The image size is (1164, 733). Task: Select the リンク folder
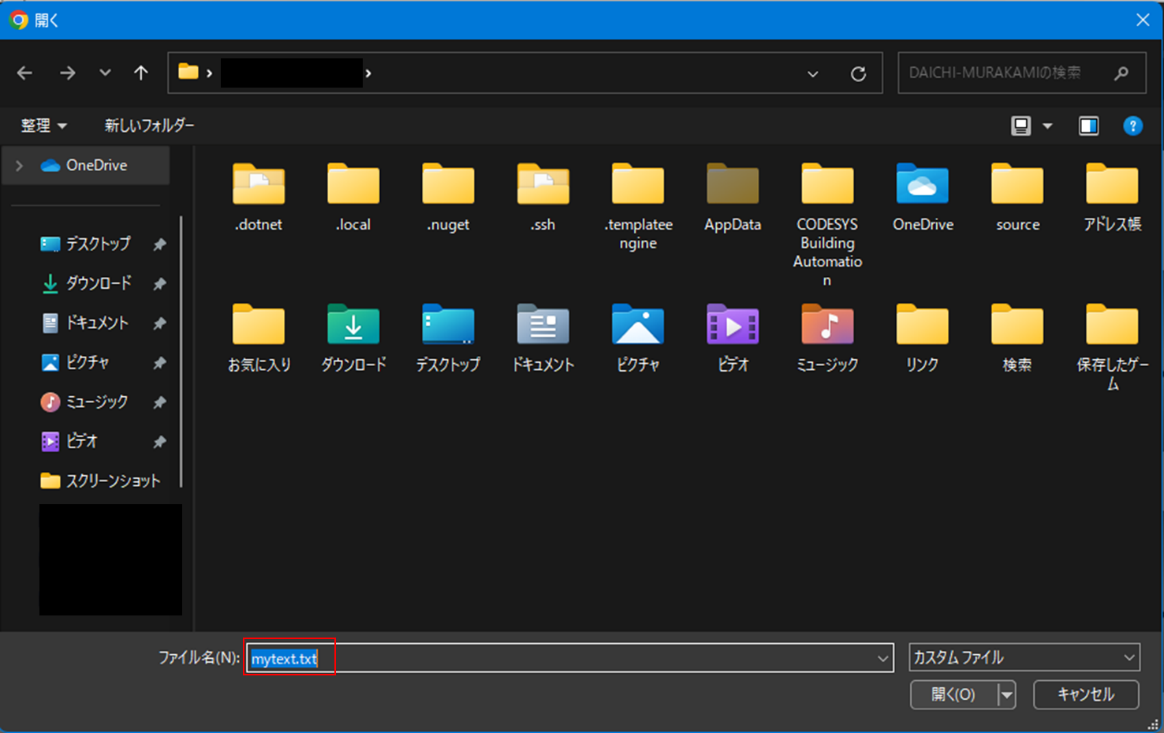[923, 338]
